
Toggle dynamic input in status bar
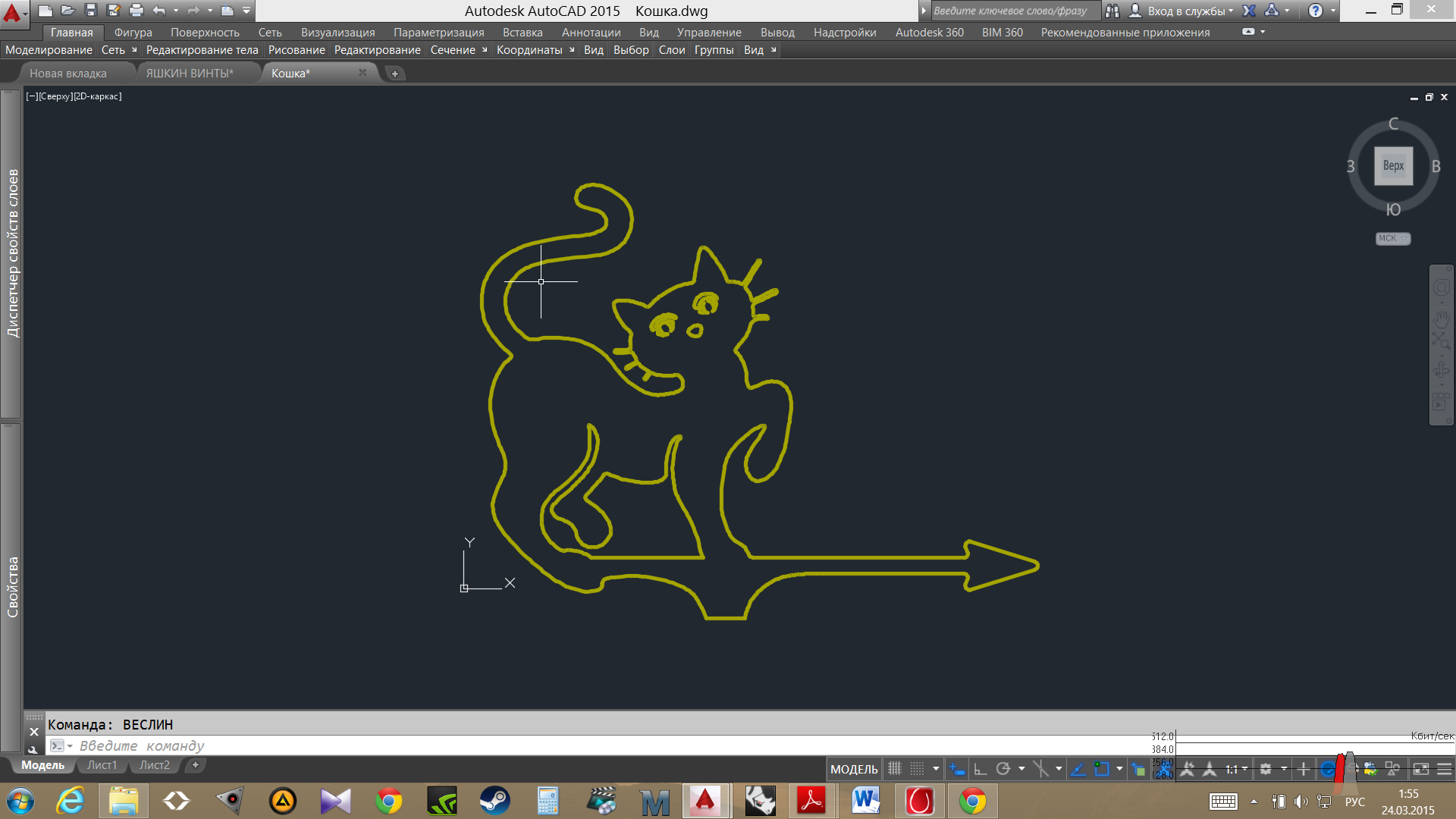point(957,769)
